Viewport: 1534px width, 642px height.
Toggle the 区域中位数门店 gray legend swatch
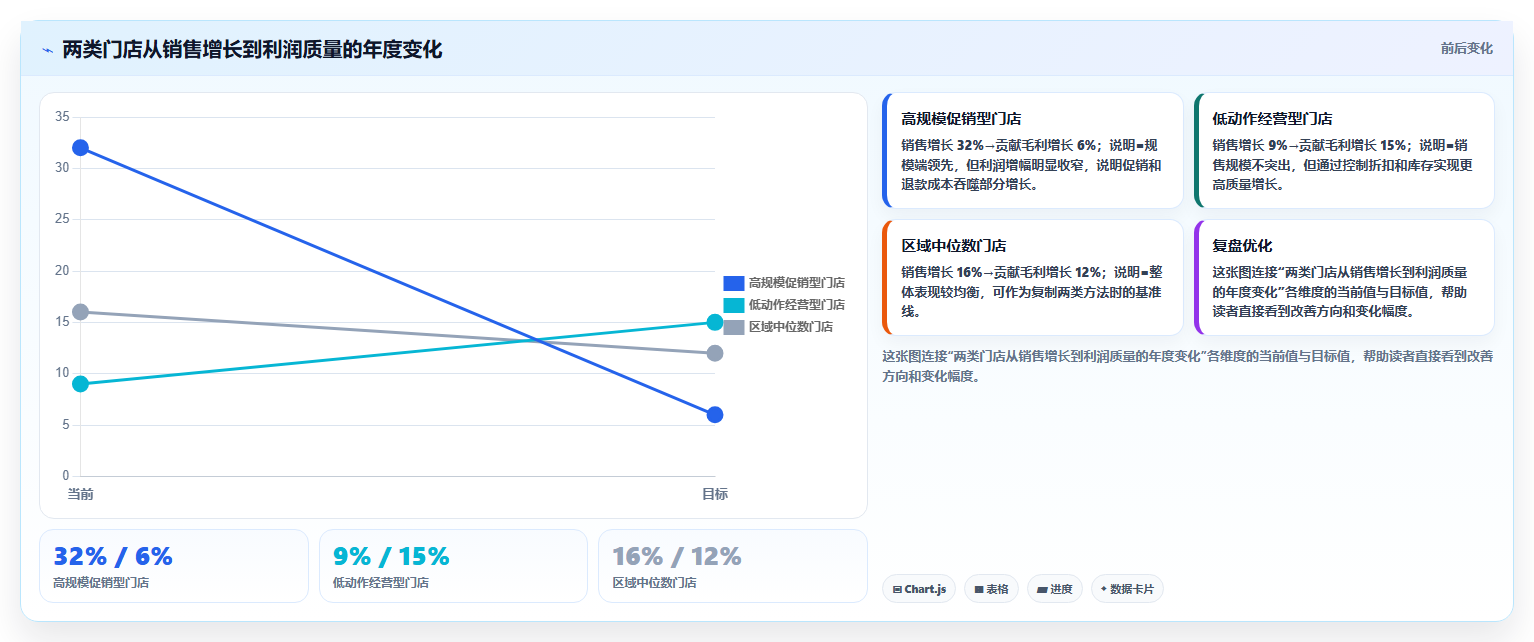click(734, 327)
